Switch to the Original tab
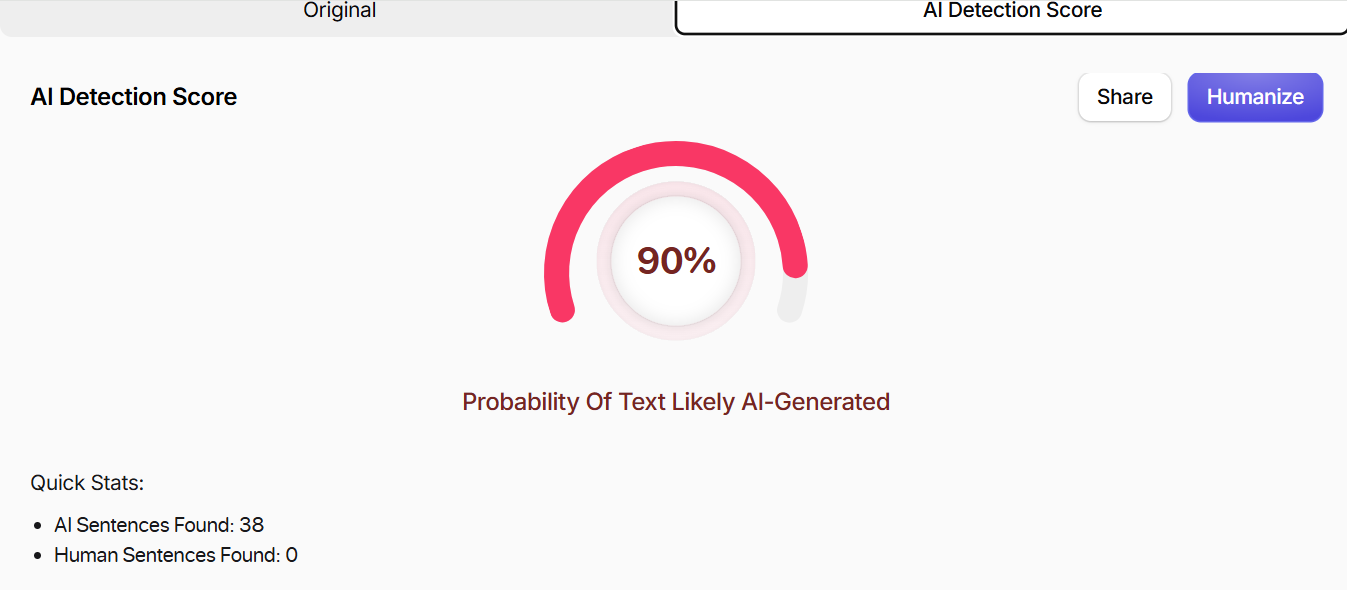Image resolution: width=1347 pixels, height=590 pixels. coord(339,14)
